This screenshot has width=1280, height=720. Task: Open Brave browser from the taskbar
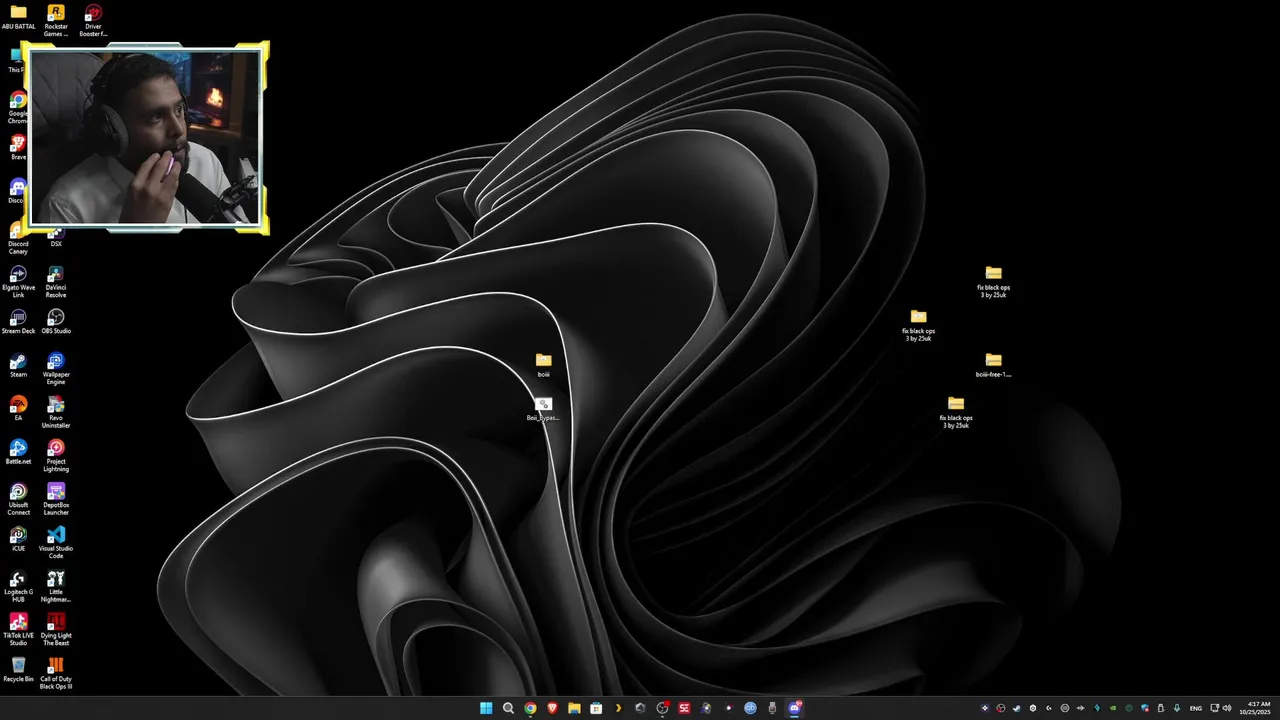552,708
